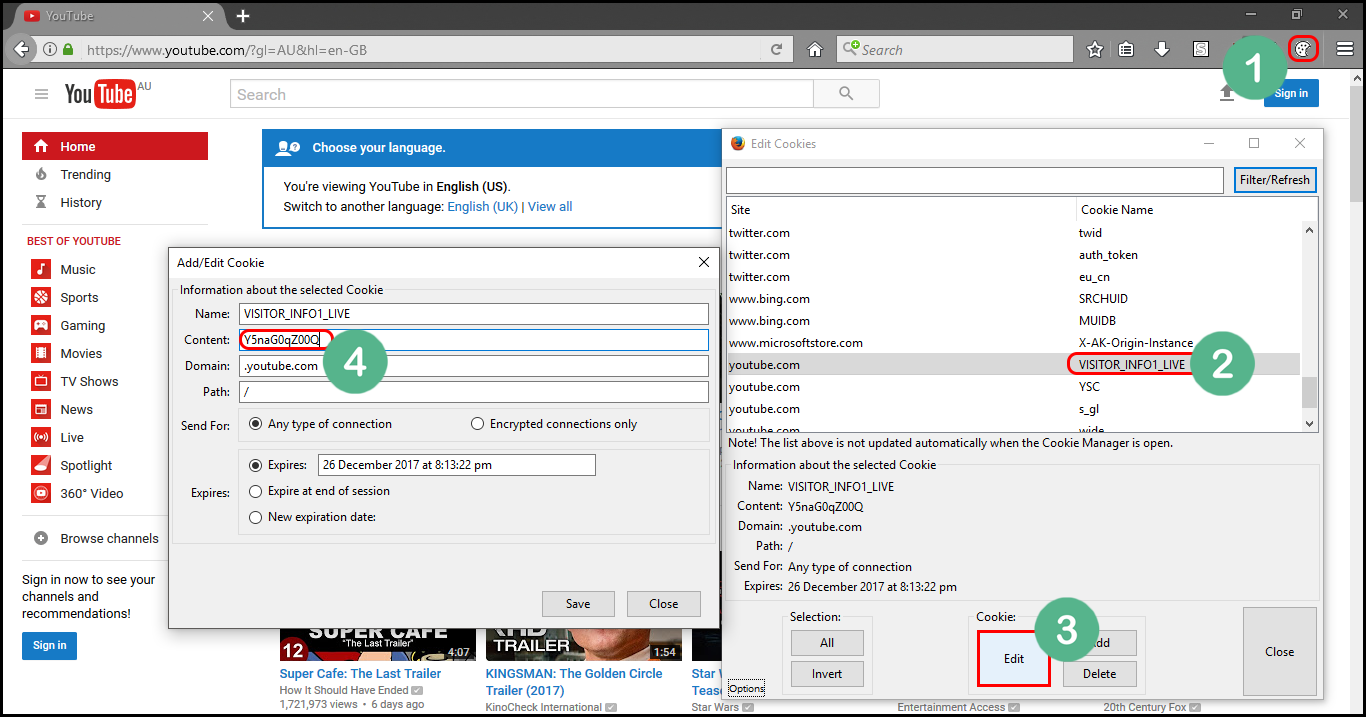Click the cookie Domain input field
The image size is (1366, 717).
(474, 366)
